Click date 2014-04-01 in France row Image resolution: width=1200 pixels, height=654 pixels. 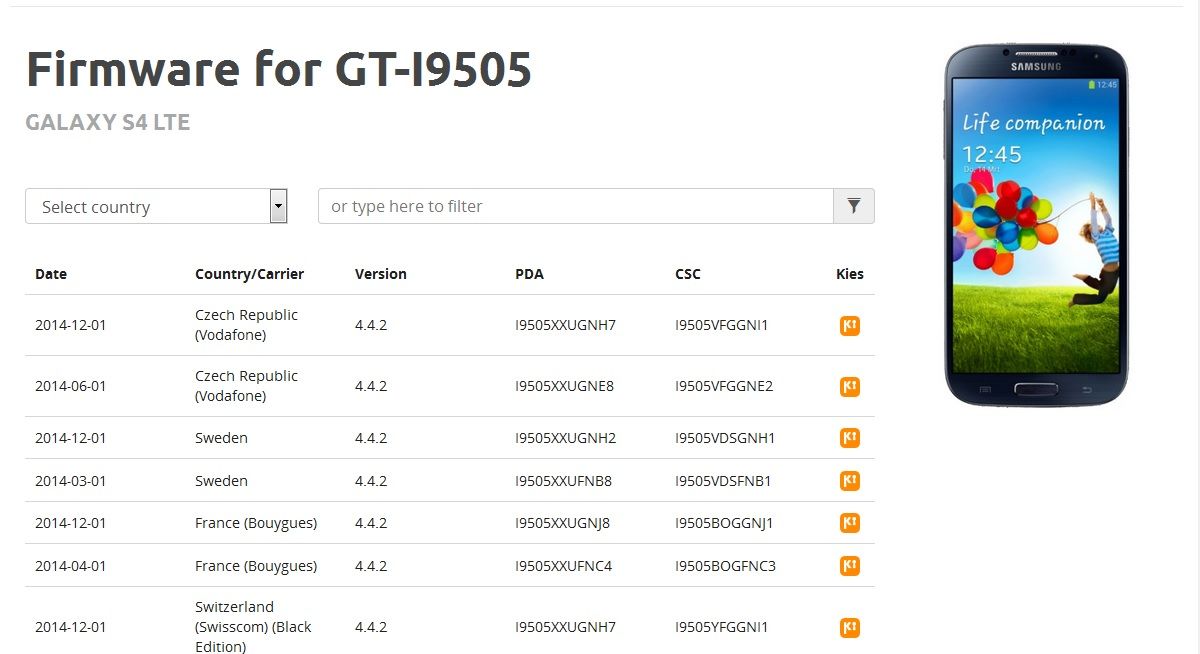(70, 566)
